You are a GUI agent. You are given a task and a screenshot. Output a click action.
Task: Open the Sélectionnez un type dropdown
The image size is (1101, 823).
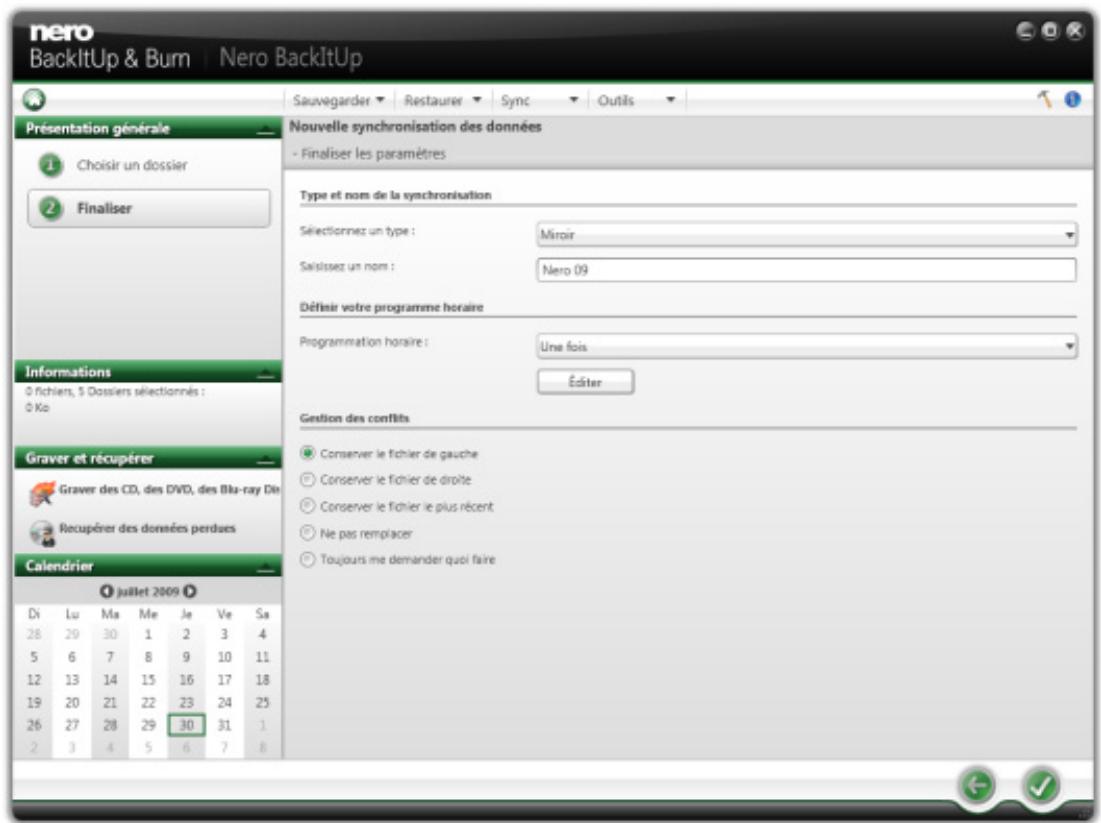pyautogui.click(x=806, y=235)
